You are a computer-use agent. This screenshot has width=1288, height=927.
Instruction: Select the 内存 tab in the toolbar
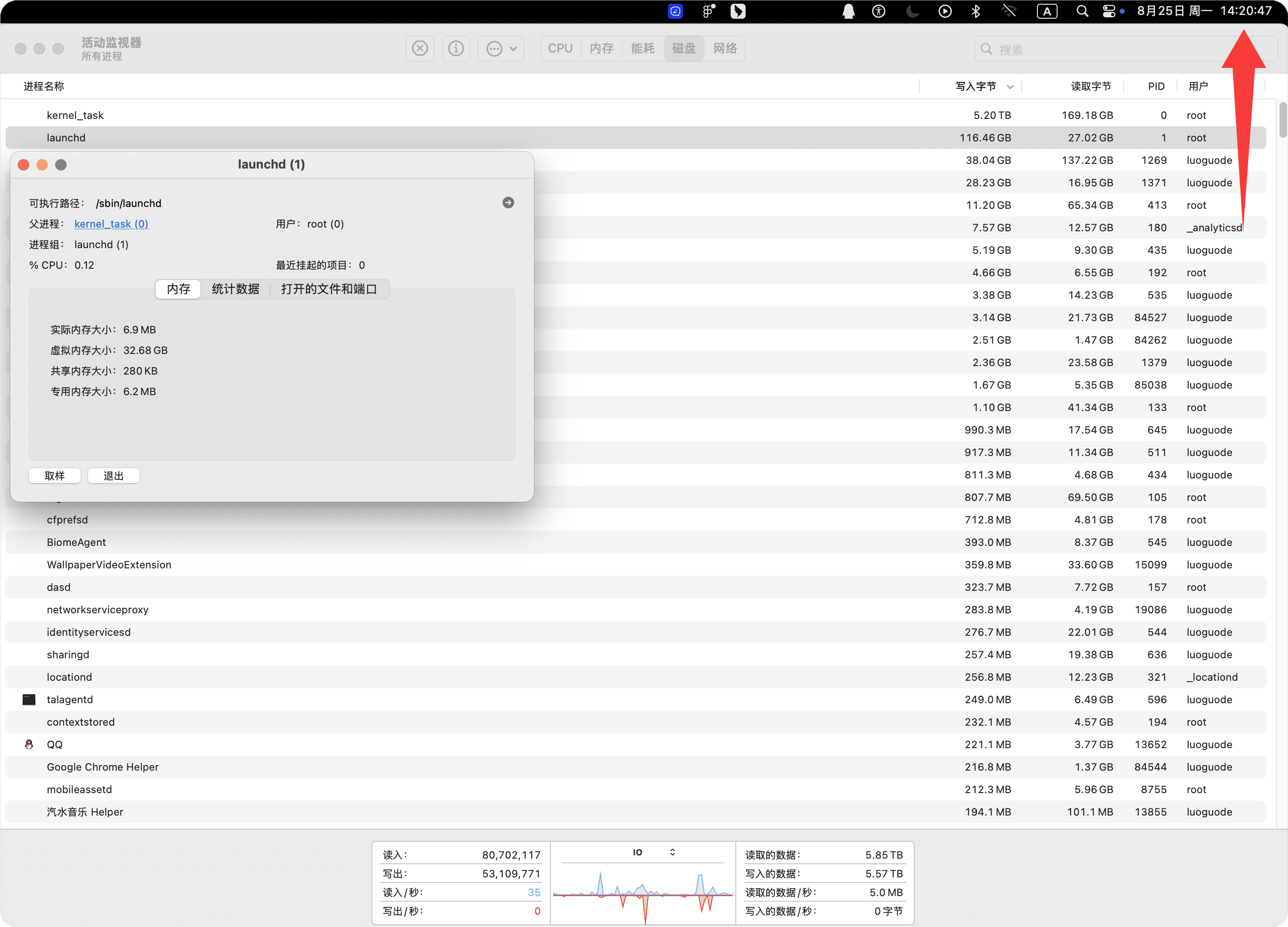click(x=601, y=49)
